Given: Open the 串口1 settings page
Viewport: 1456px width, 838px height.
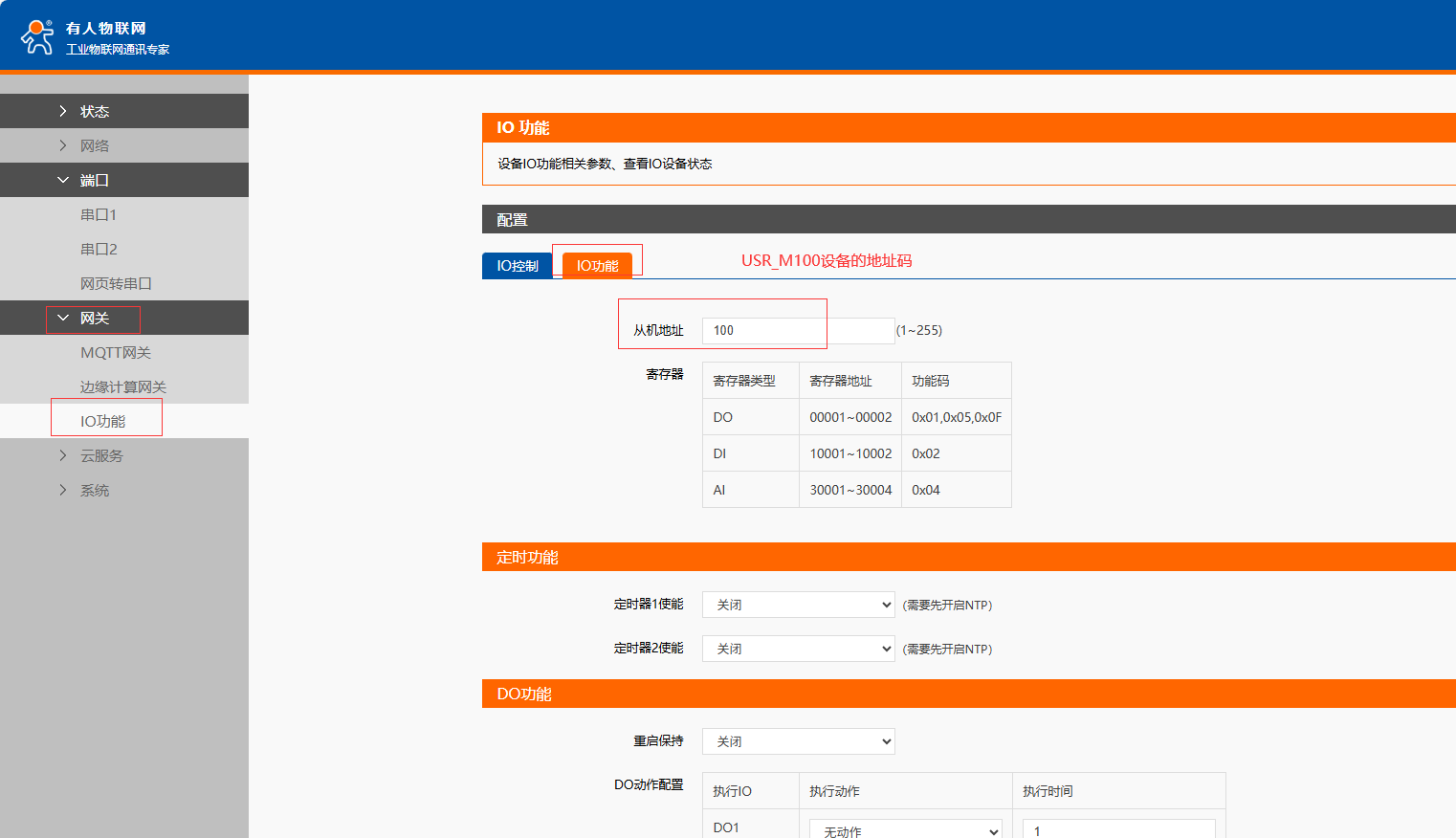Looking at the screenshot, I should (x=98, y=214).
